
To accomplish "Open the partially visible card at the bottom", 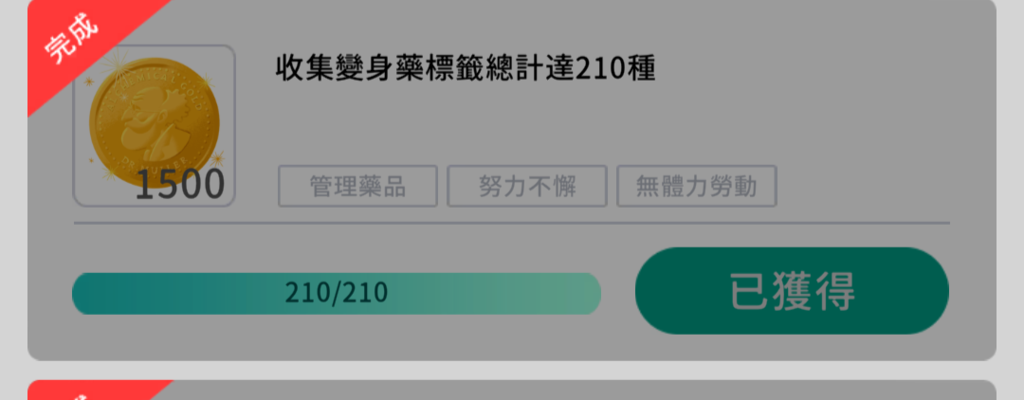I will pyautogui.click(x=512, y=390).
